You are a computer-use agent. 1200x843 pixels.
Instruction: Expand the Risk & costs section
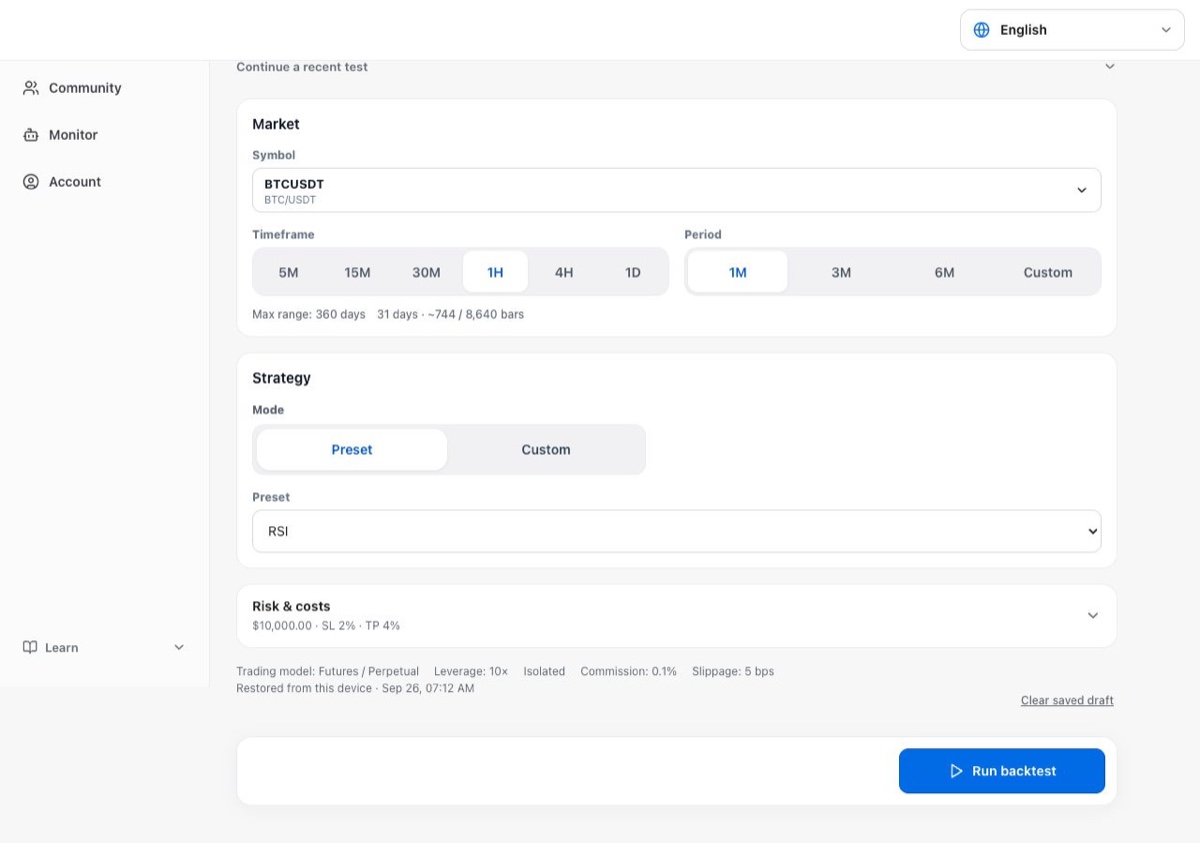677,616
